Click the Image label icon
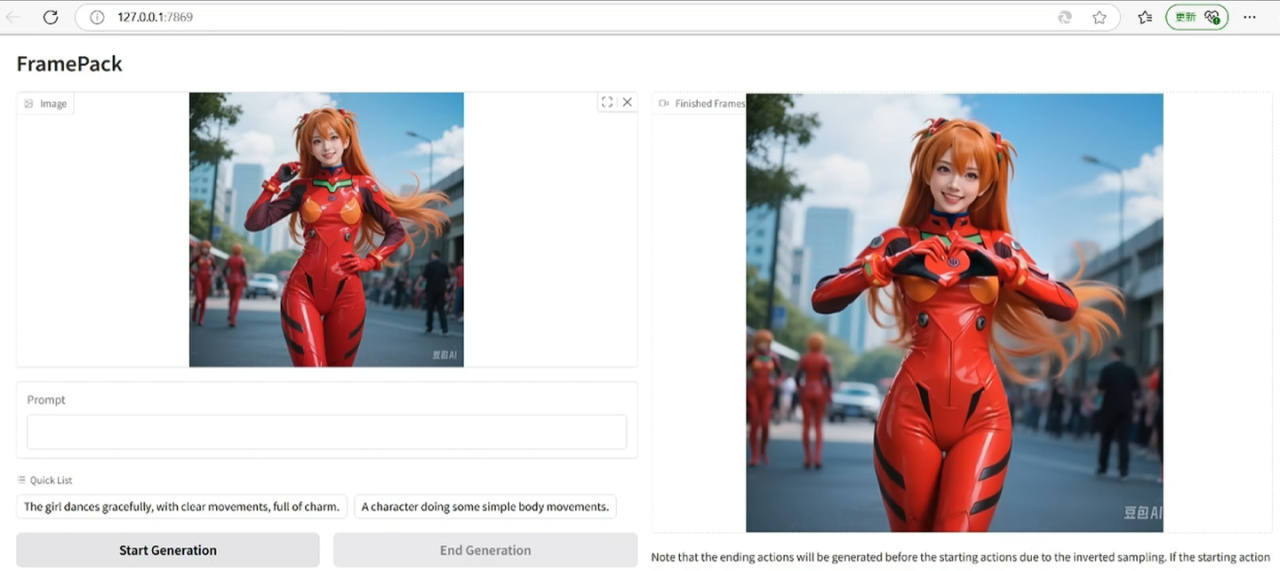The height and width of the screenshot is (571, 1280). 29,103
